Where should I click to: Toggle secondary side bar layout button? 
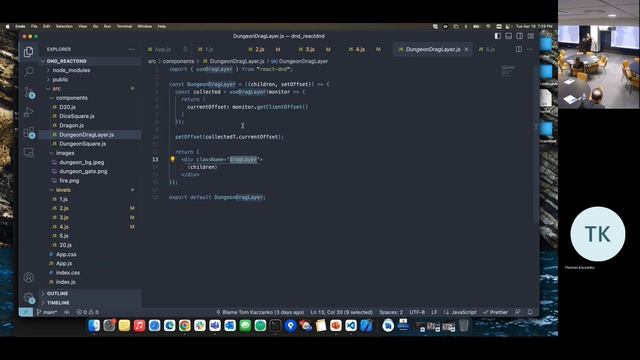pos(520,36)
